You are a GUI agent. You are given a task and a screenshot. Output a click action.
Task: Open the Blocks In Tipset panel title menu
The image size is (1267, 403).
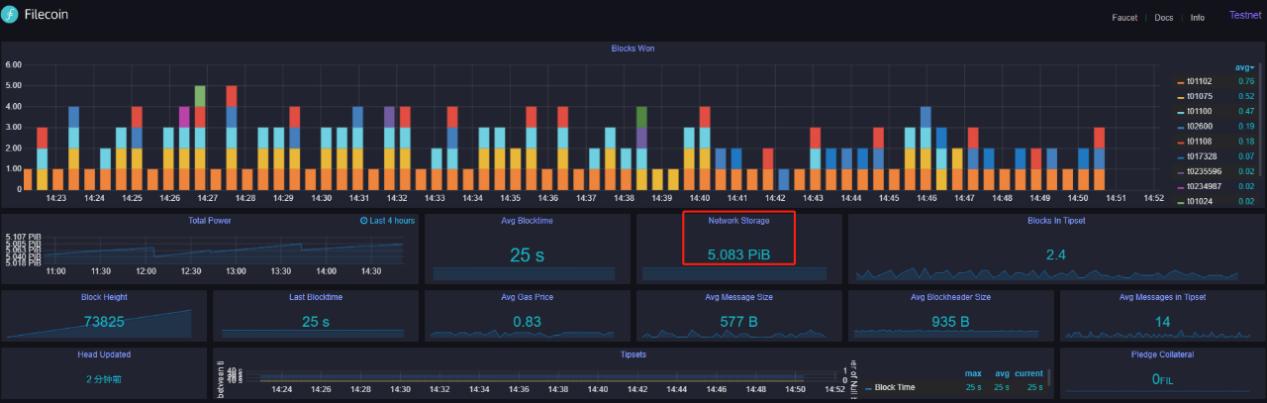click(x=1056, y=220)
